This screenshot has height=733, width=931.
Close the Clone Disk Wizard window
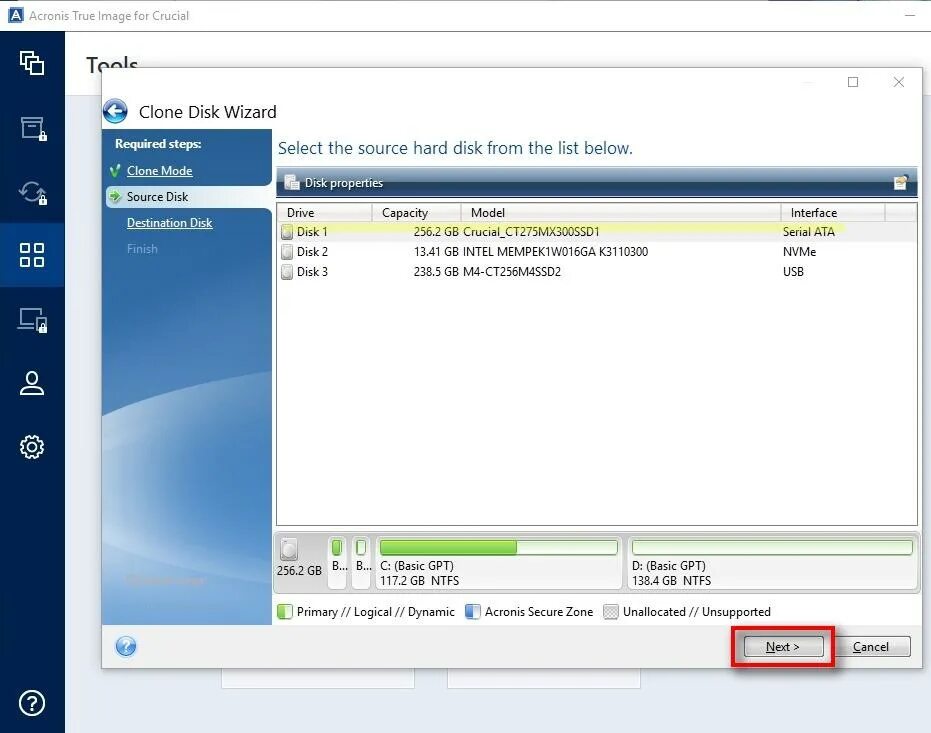899,82
